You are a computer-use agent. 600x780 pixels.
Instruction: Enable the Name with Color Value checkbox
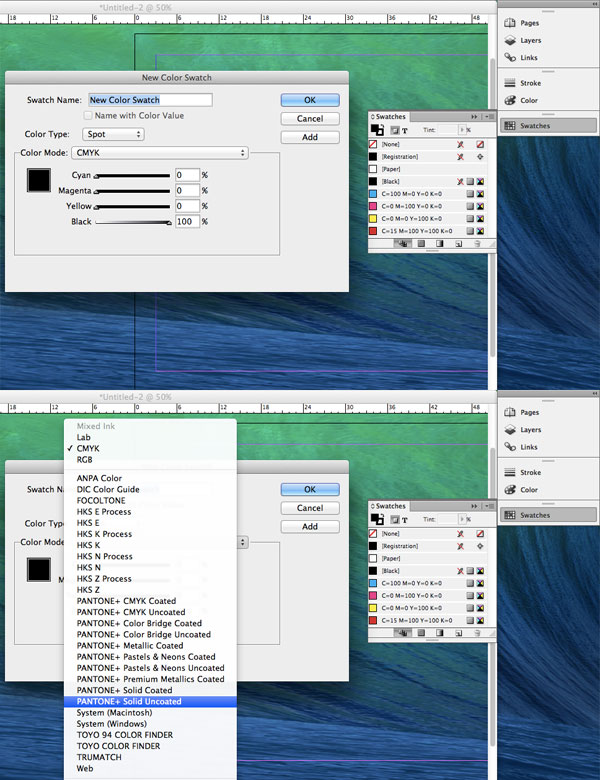click(89, 116)
